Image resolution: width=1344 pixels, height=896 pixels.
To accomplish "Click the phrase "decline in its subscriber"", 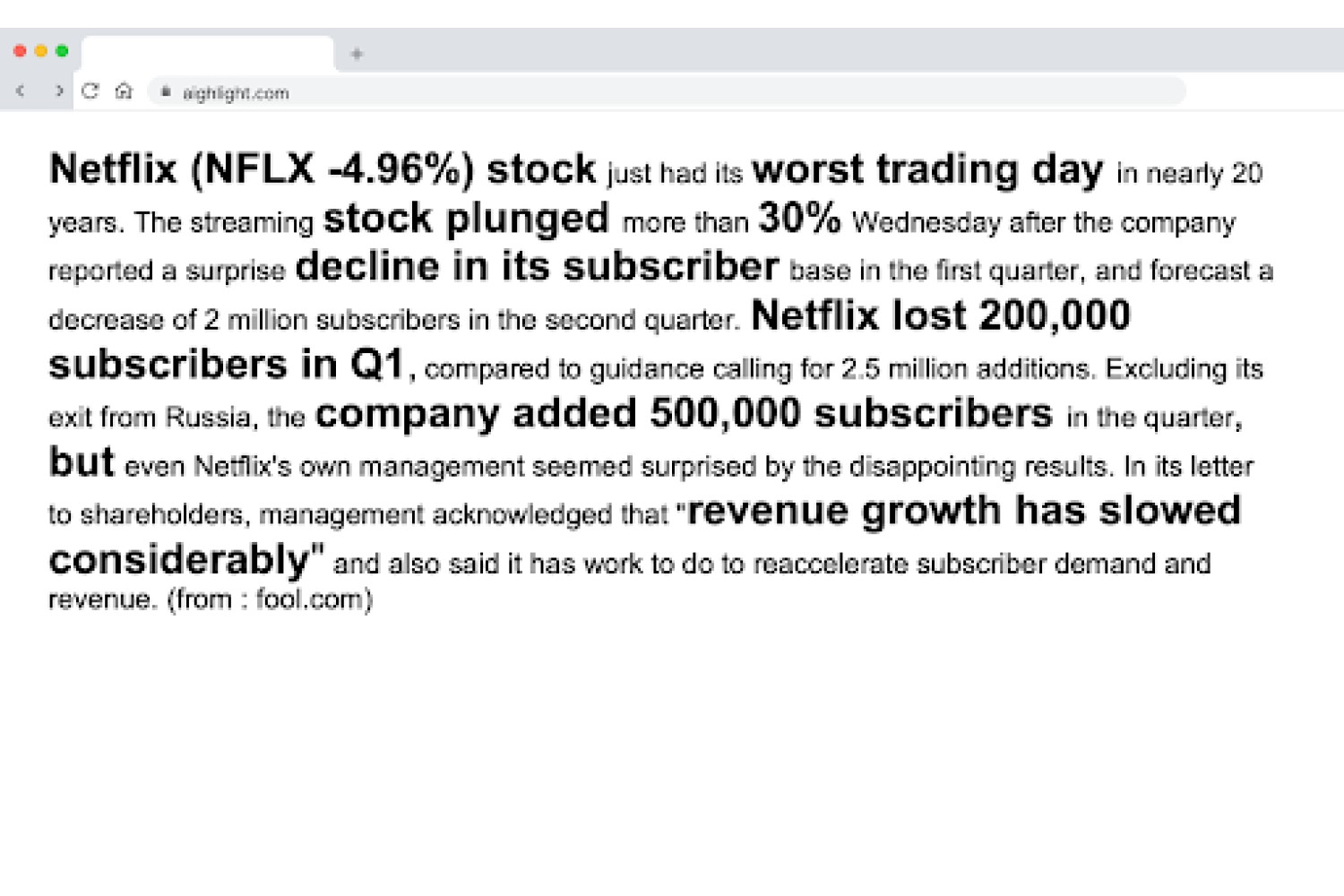I will (x=538, y=267).
